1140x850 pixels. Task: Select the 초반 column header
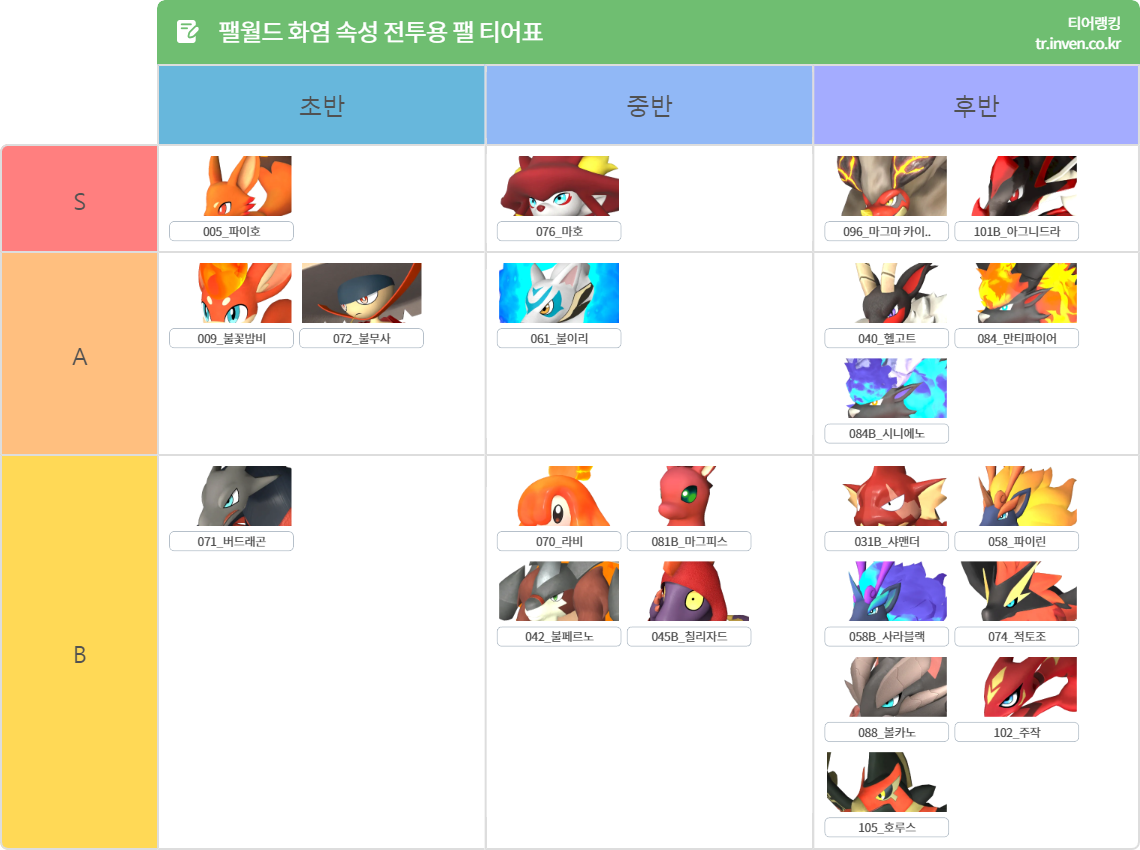[x=321, y=105]
